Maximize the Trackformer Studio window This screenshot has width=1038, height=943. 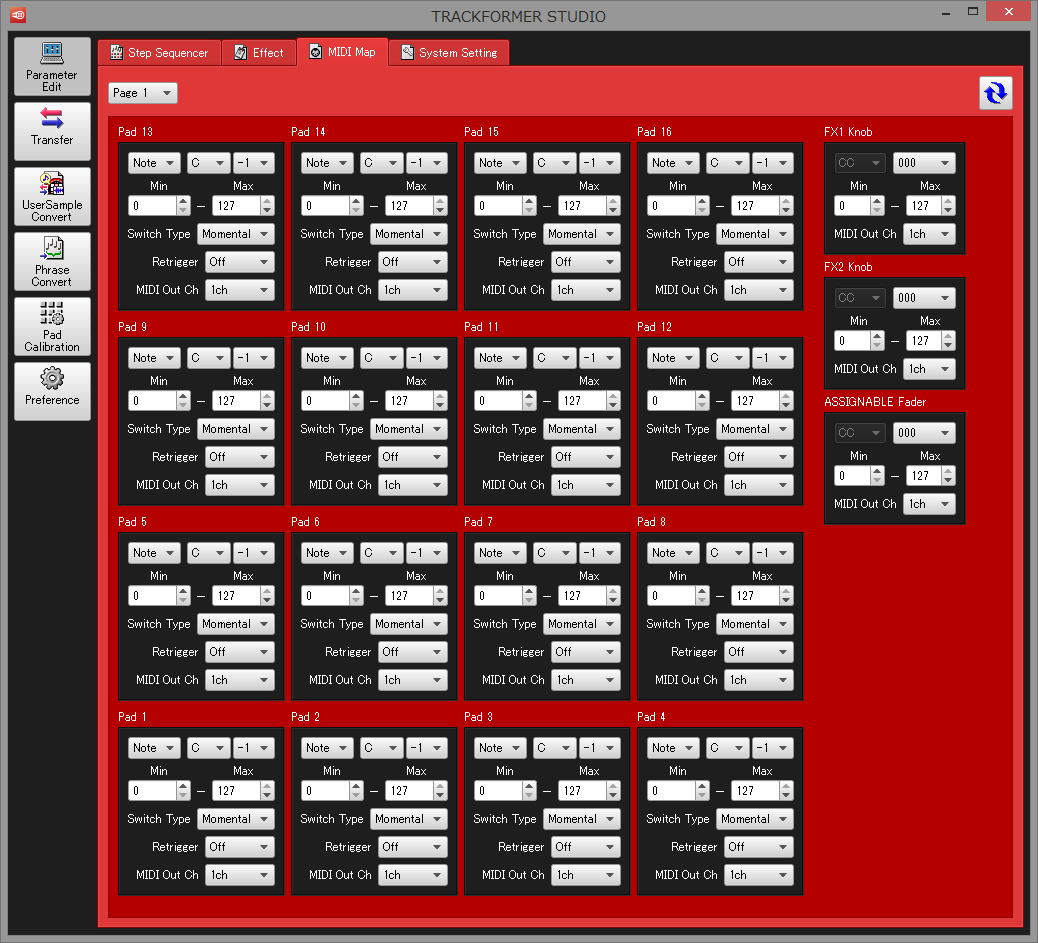(x=972, y=11)
